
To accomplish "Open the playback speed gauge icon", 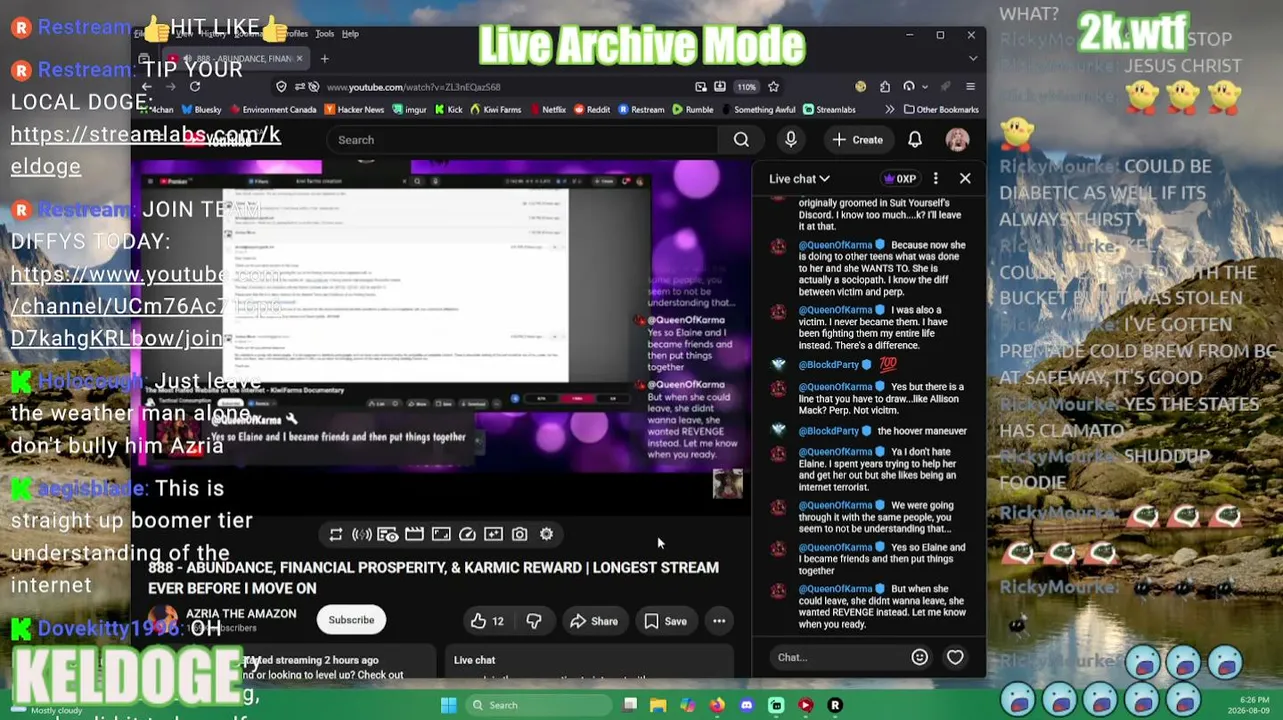I will pyautogui.click(x=467, y=535).
